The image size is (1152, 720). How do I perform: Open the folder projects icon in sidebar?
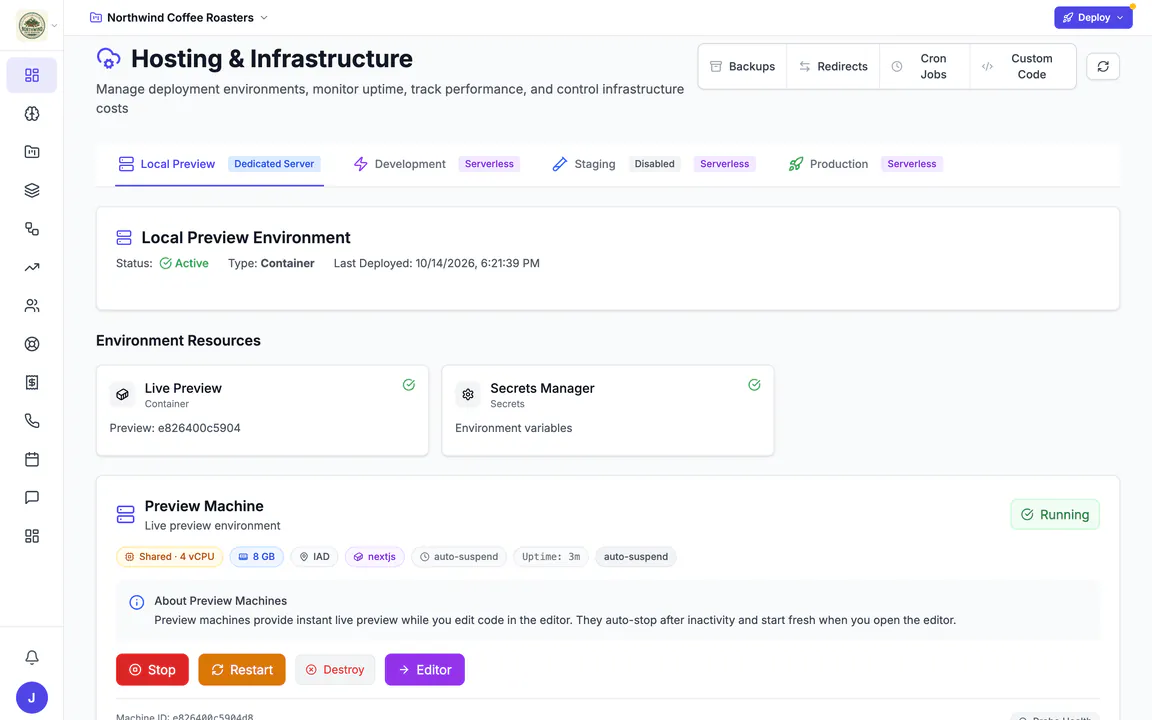[x=32, y=152]
